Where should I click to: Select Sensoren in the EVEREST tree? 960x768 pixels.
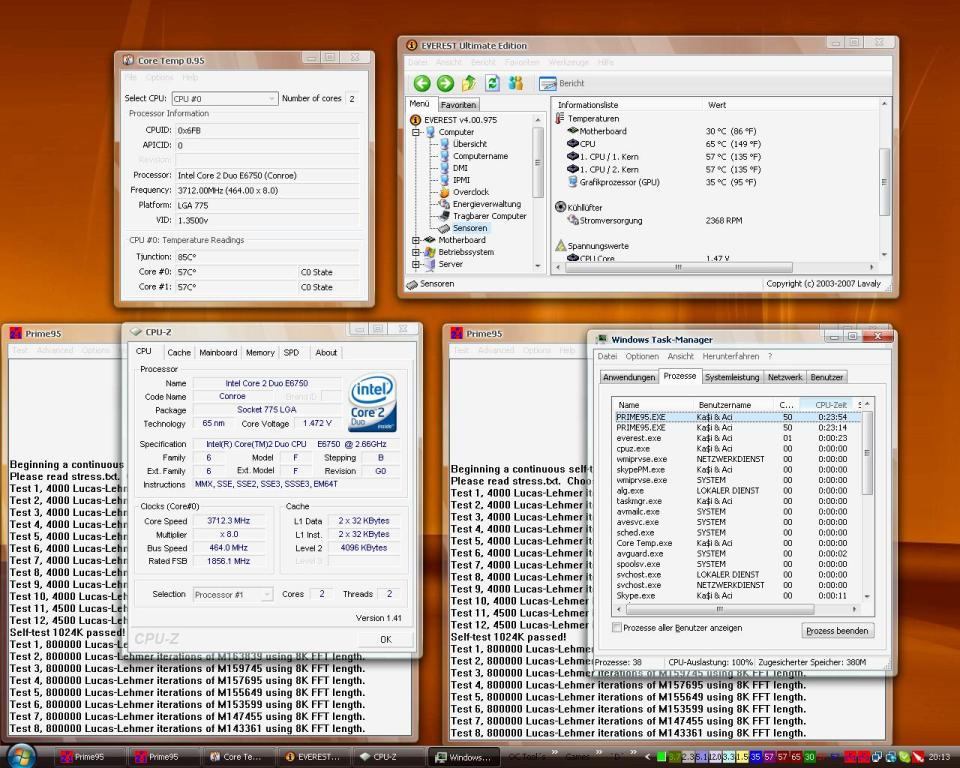tap(470, 228)
